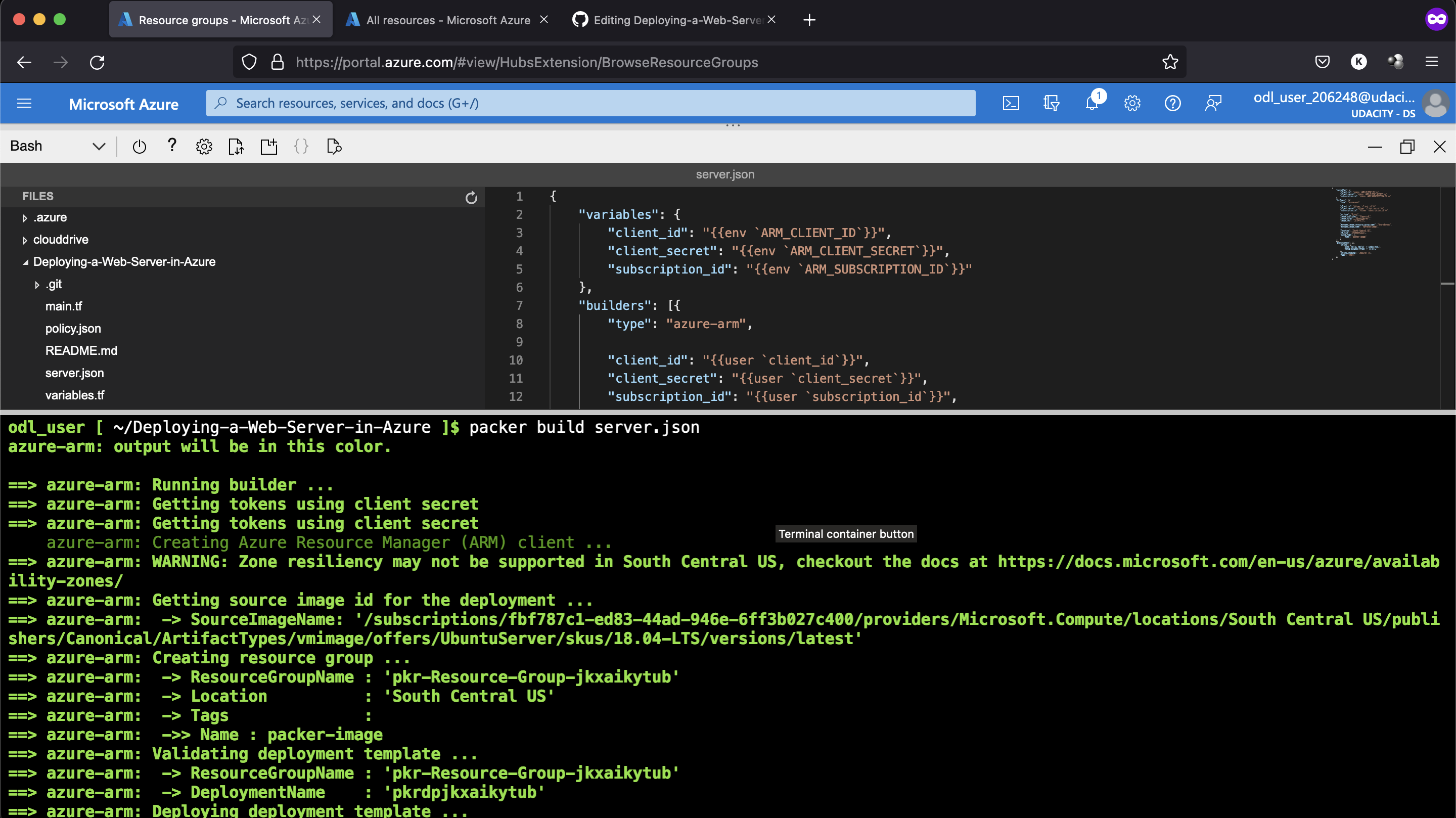Expand the .git folder under Deploying-a-Web-Server-in-Azure
The width and height of the screenshot is (1456, 818).
[37, 284]
